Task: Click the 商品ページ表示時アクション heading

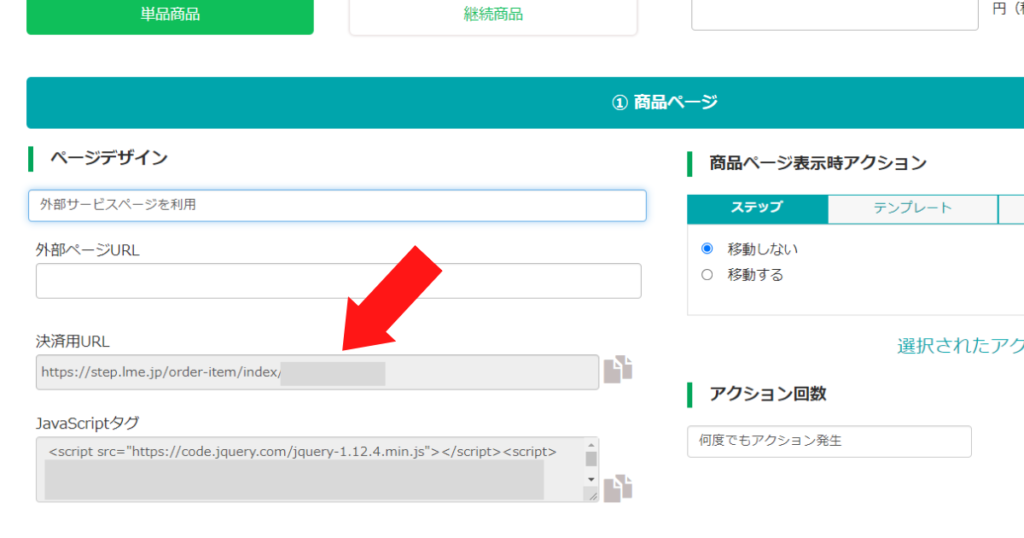Action: [818, 163]
